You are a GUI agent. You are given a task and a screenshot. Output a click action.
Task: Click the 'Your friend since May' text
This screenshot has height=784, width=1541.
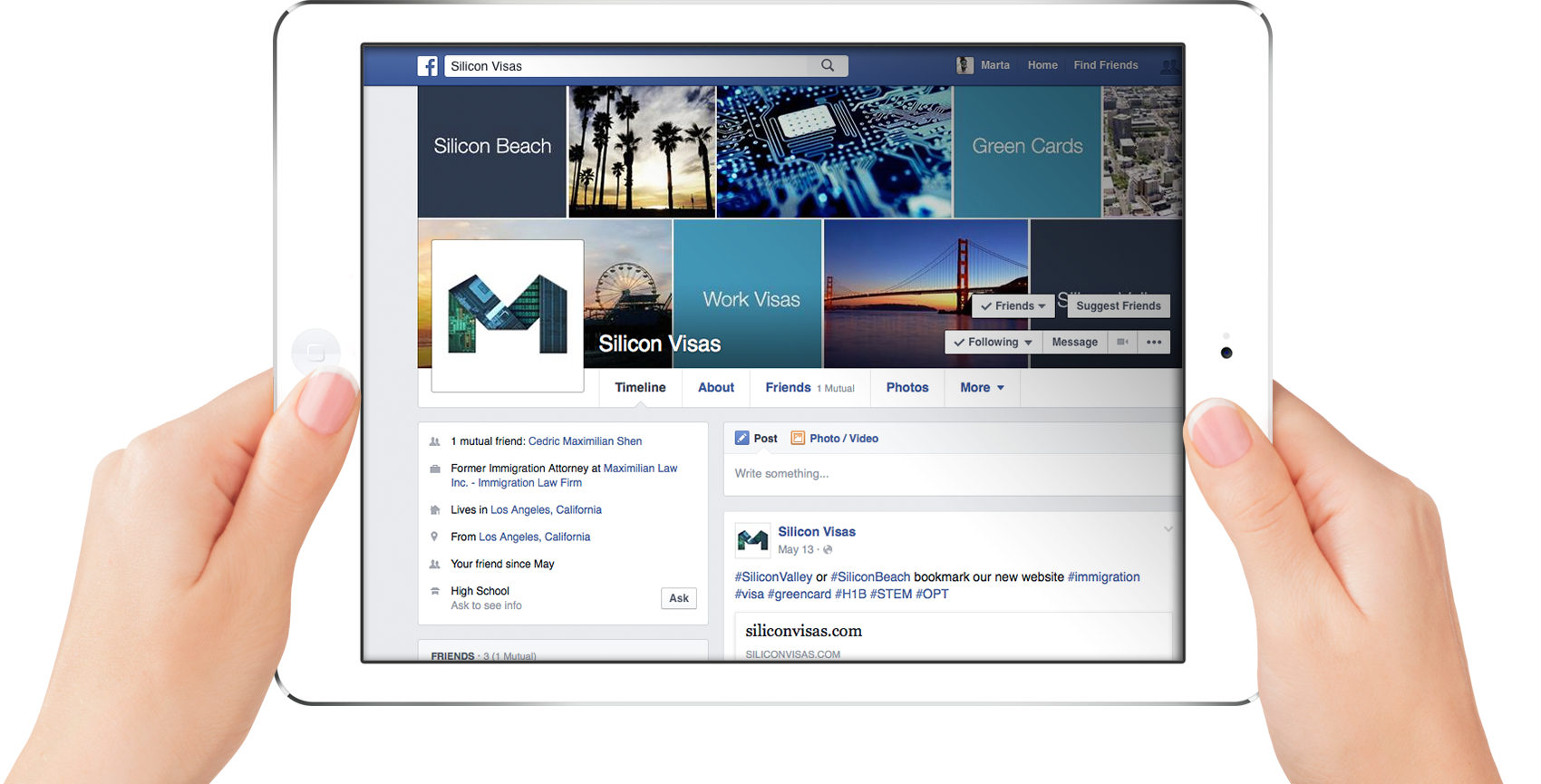(502, 564)
